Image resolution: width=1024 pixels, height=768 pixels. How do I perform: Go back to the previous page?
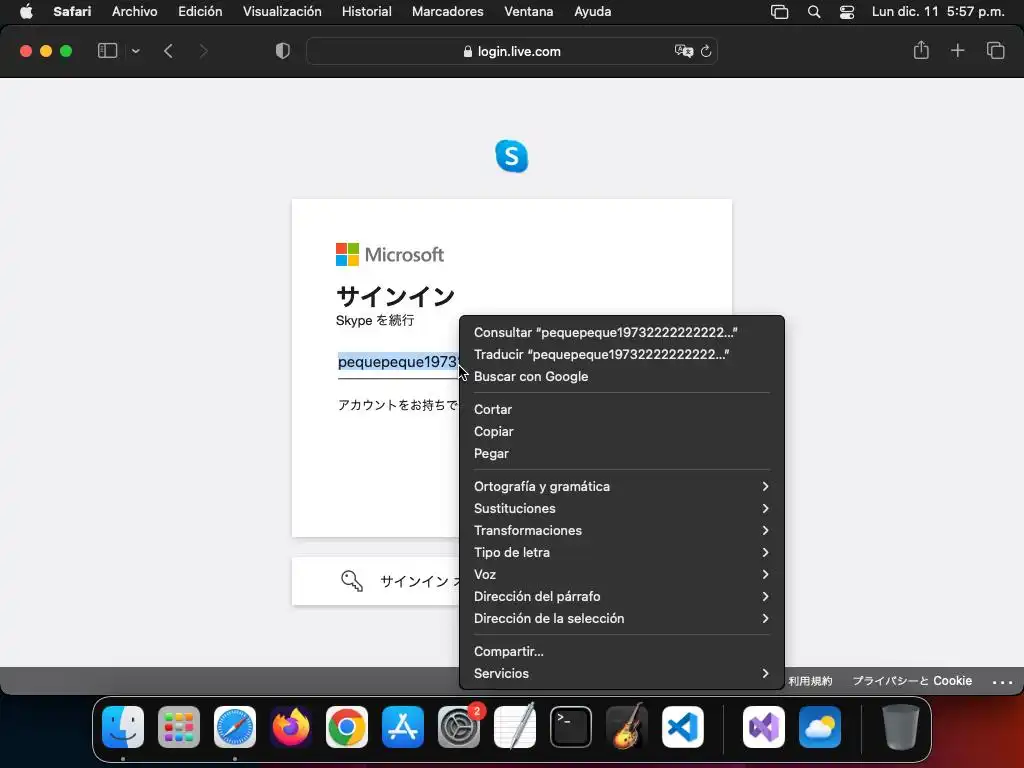168,51
